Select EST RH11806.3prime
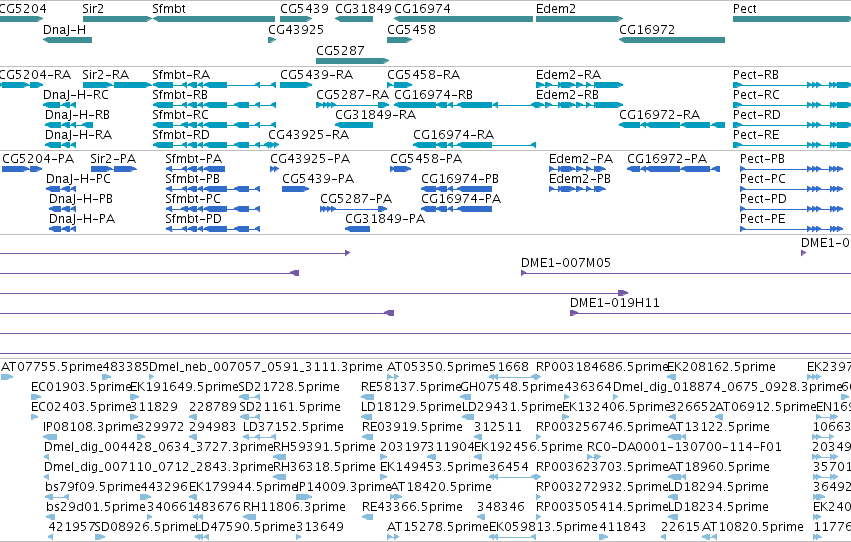The width and height of the screenshot is (851, 542). (294, 508)
